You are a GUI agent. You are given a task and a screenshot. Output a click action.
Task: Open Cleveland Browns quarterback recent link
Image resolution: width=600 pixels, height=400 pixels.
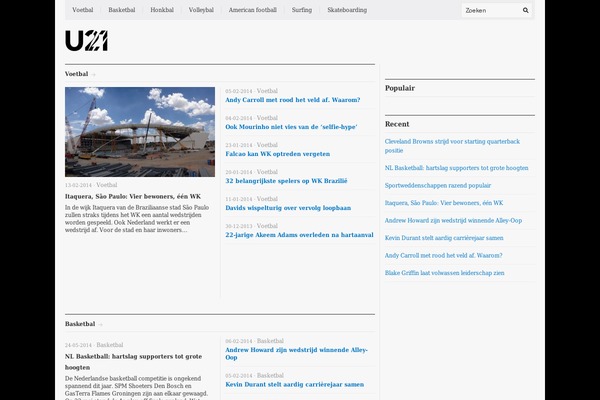(452, 146)
